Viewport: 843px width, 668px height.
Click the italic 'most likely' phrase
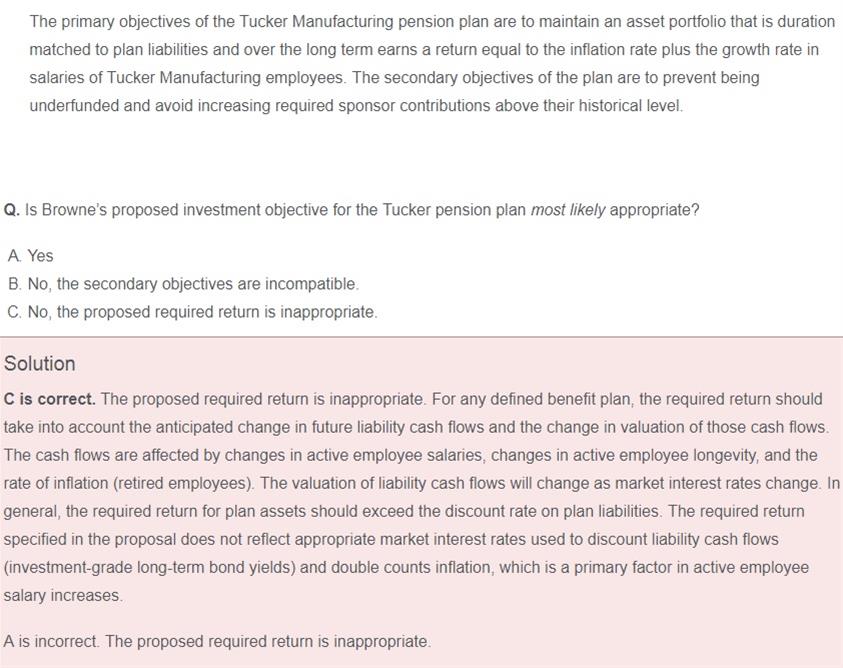[568, 209]
